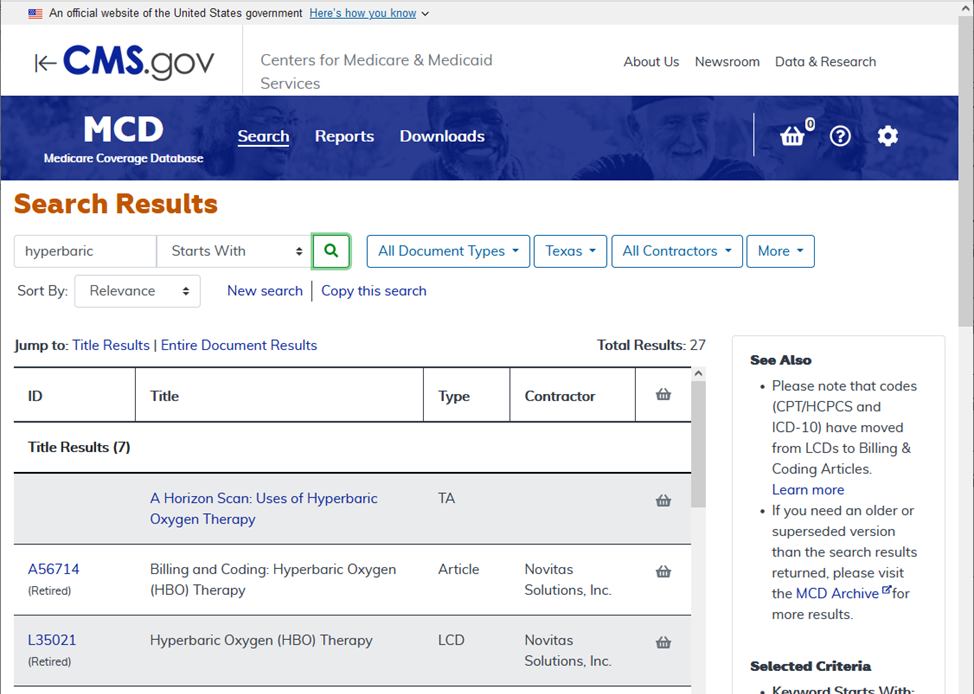Open the basket icon in MCD header

point(793,135)
